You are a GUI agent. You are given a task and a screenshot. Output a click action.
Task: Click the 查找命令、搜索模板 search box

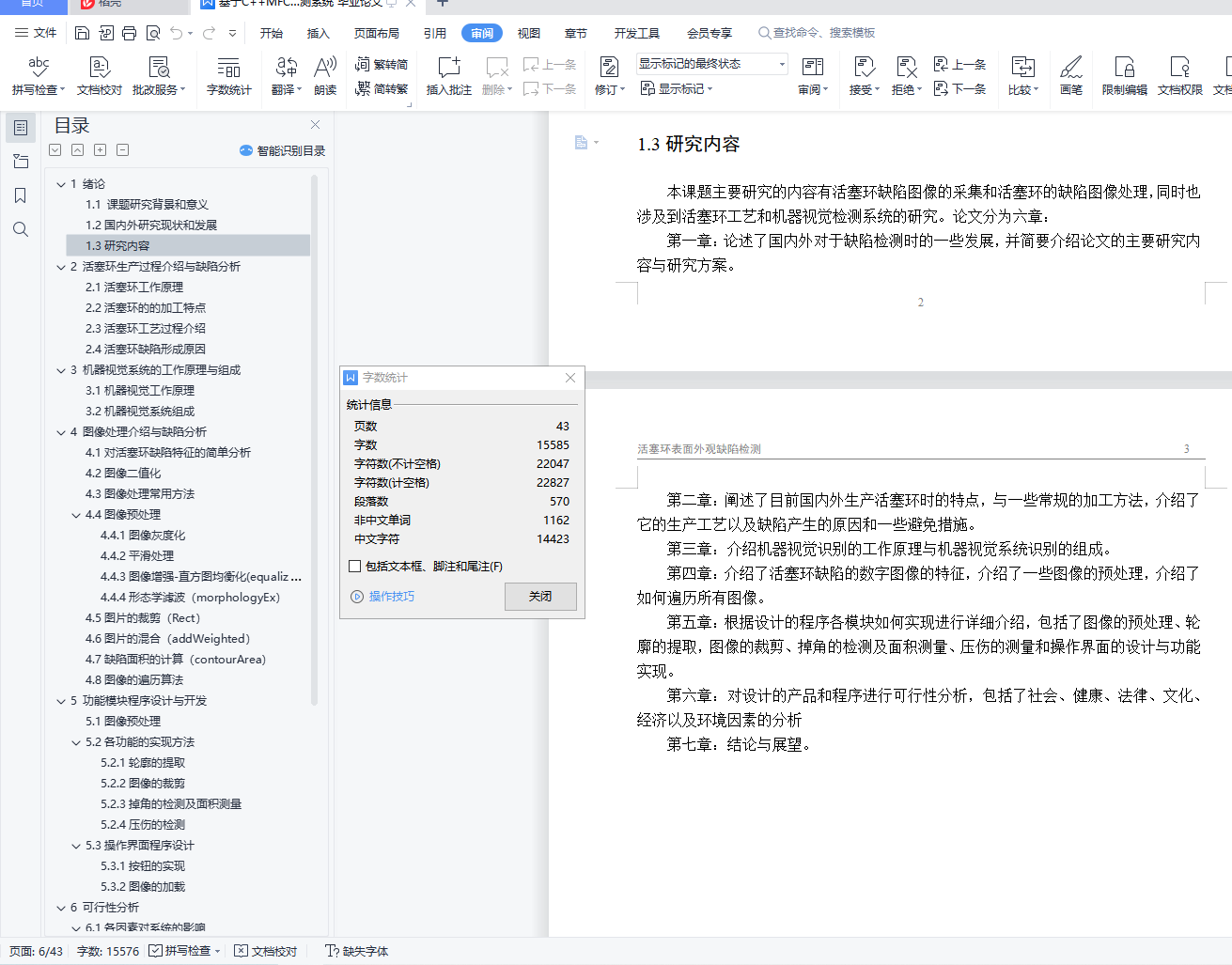[818, 33]
